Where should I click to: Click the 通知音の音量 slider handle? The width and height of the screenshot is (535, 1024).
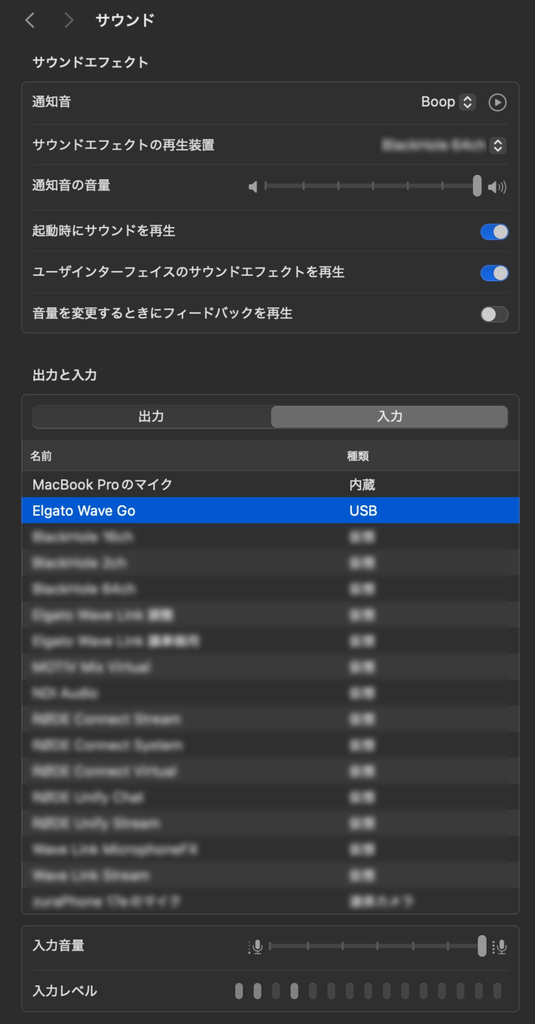pos(478,185)
